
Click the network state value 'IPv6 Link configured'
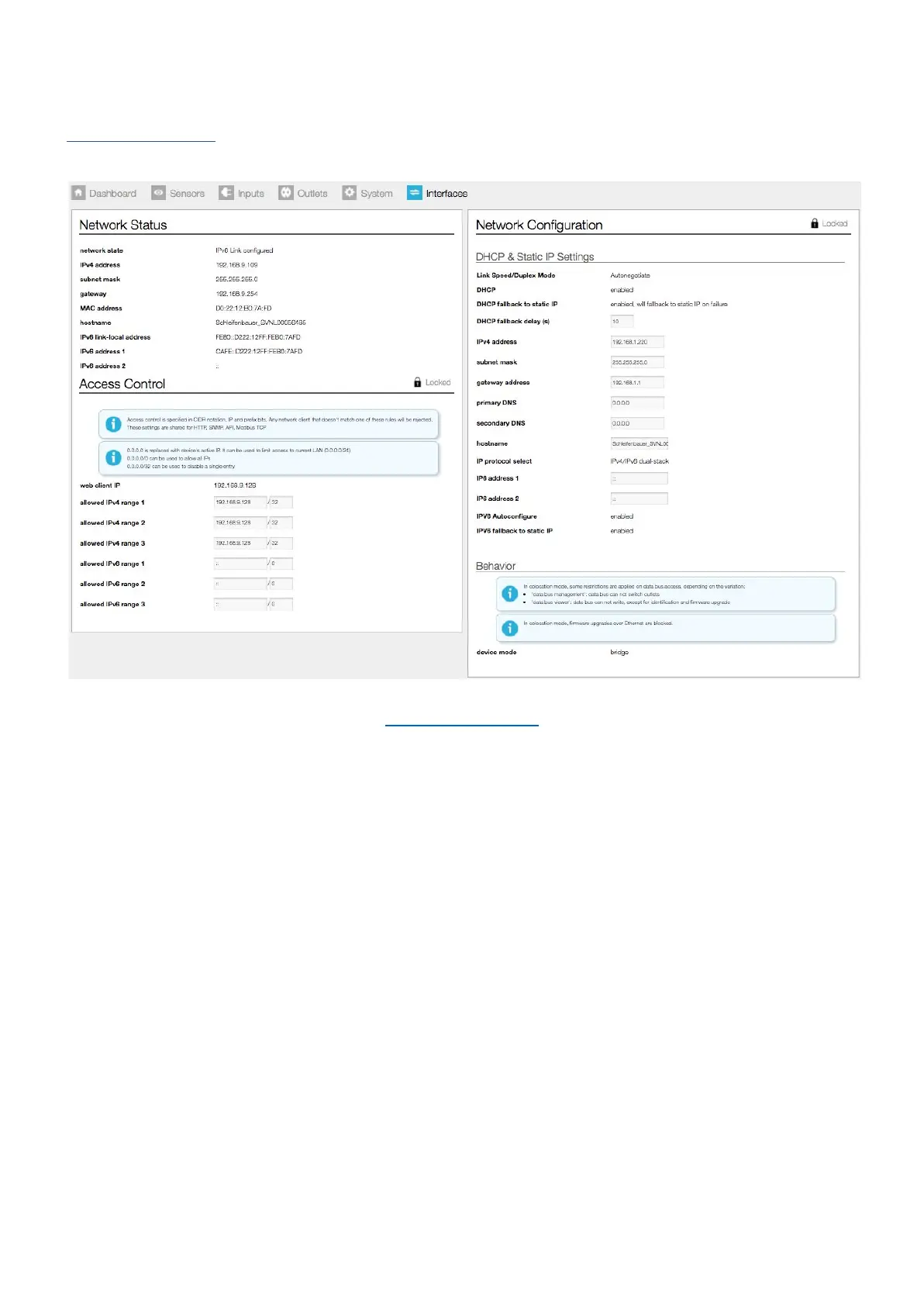tap(244, 250)
